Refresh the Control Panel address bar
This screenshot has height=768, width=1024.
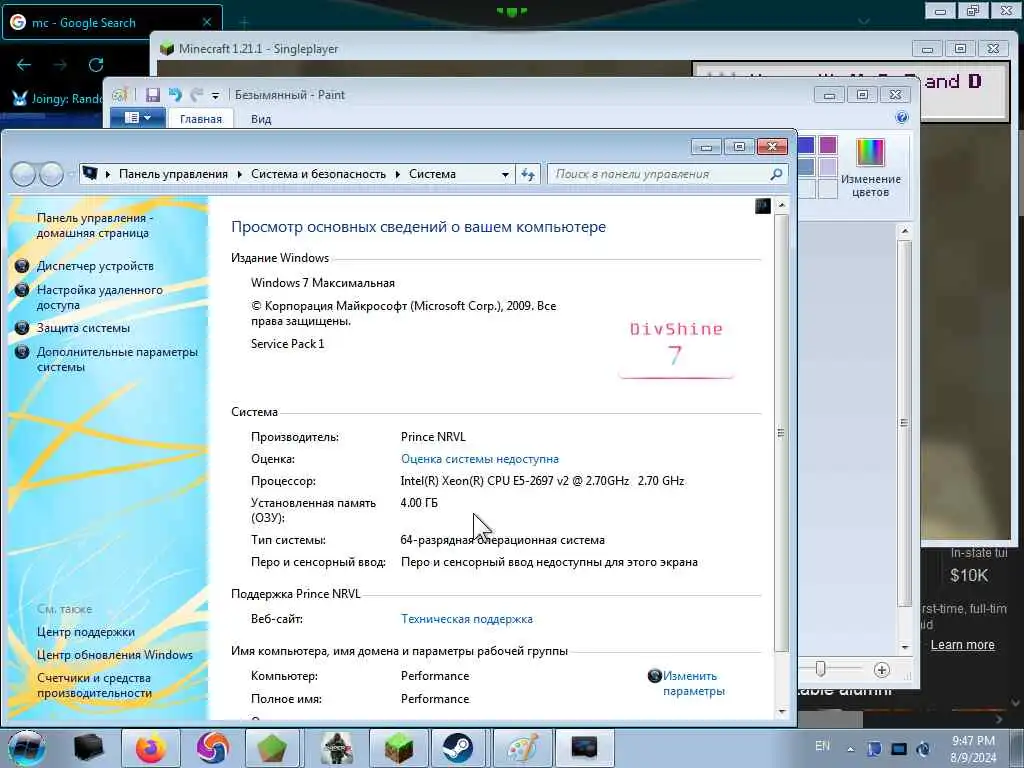[x=528, y=174]
